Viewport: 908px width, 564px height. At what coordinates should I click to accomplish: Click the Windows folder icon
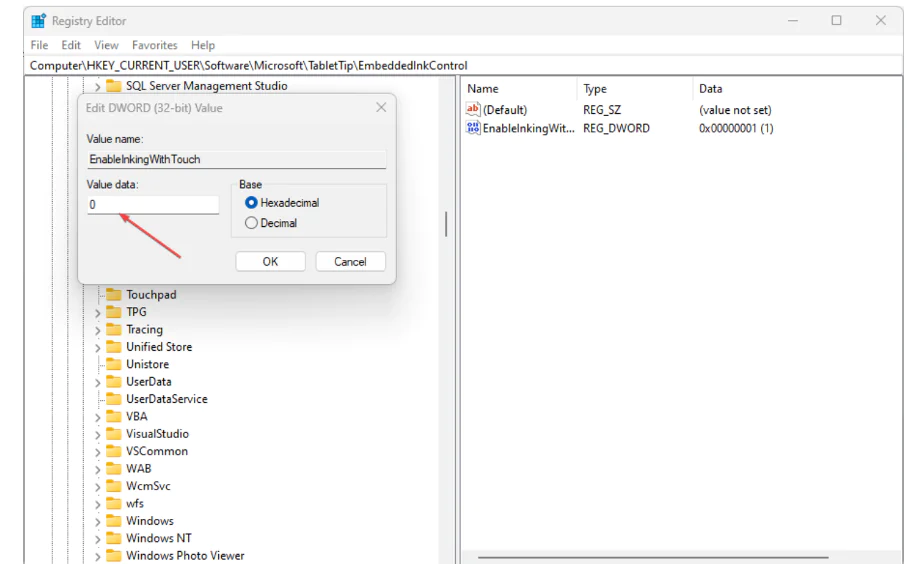pyautogui.click(x=114, y=520)
